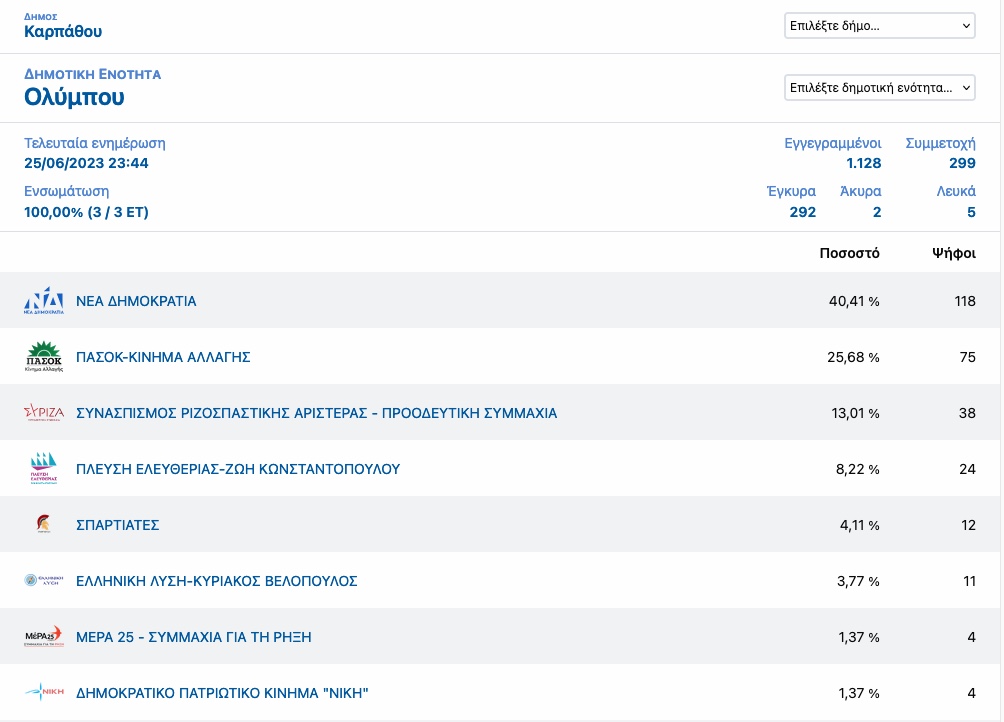Click the PASOK green sun logo

coord(44,357)
